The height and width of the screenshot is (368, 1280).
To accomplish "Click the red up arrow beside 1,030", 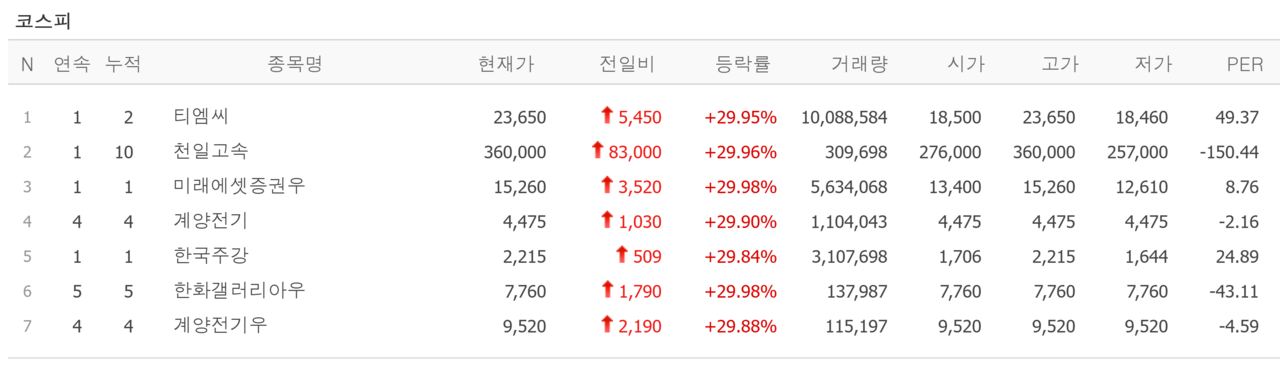I will [606, 220].
